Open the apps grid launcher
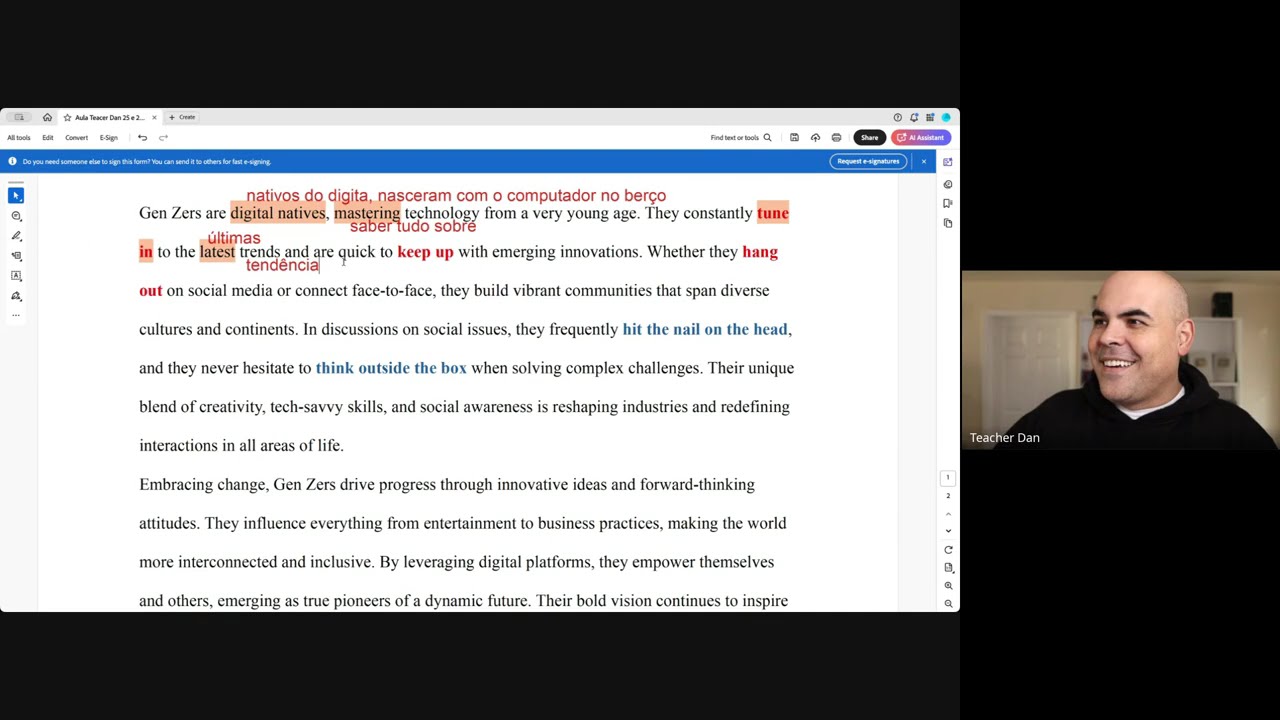Screen dimensions: 1280x720 click(929, 117)
